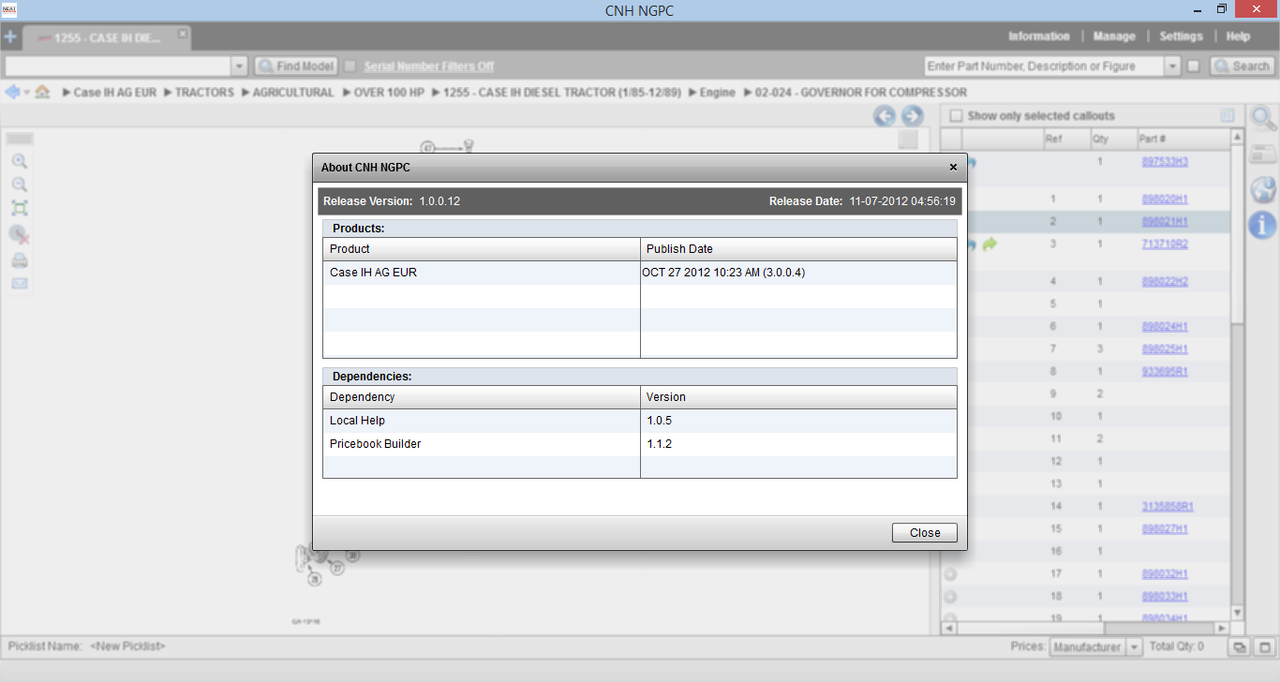This screenshot has width=1280, height=682.
Task: Click the circle icon in Ref 18 row
Action: 950,596
